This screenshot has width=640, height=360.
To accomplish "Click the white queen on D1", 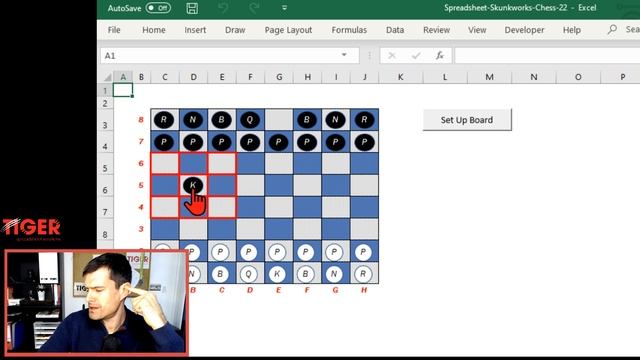I will (249, 273).
